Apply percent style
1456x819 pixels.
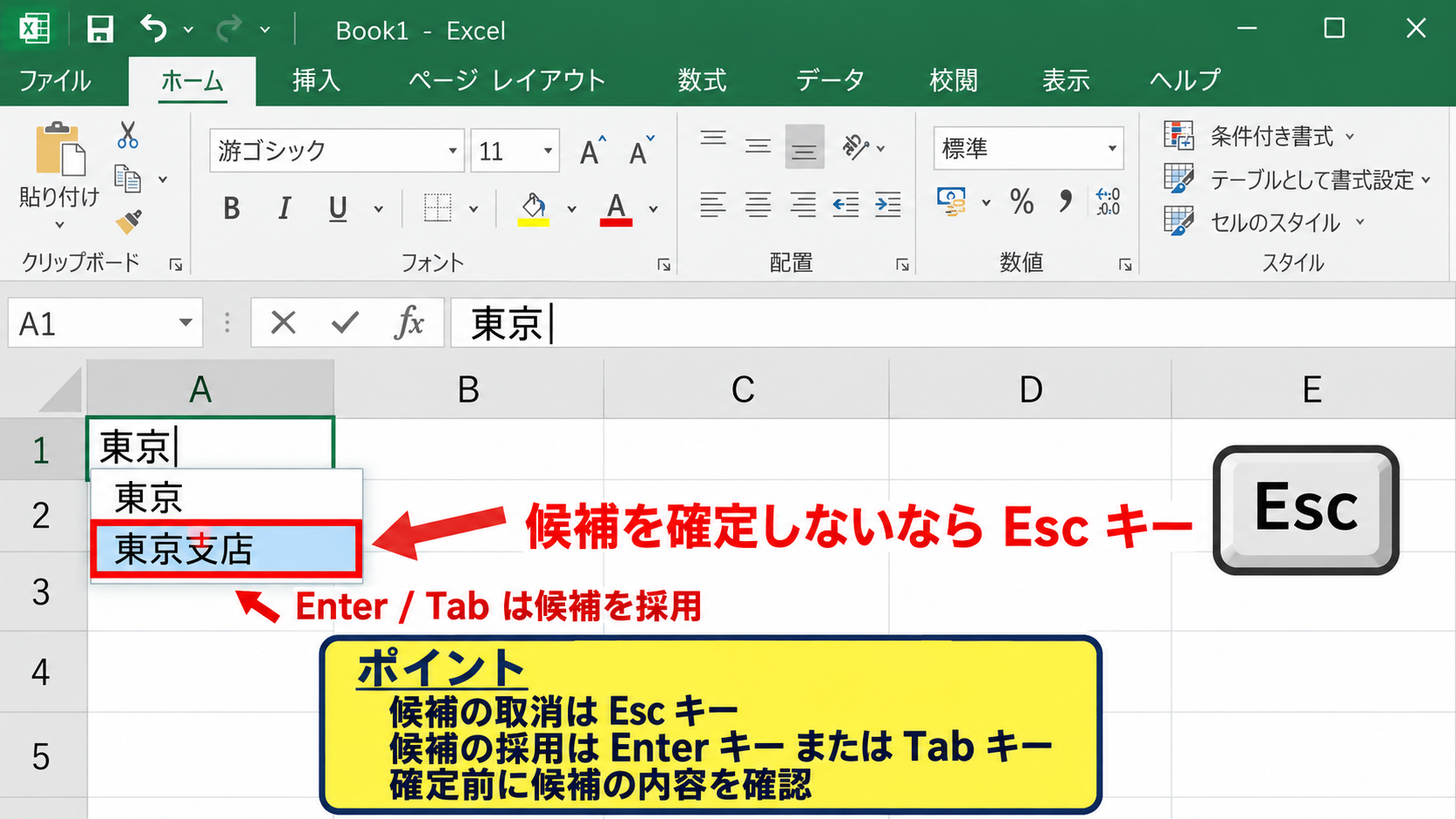click(x=1022, y=202)
